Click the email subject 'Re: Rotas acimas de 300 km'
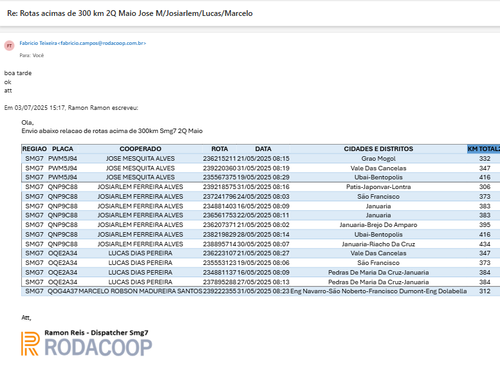 (x=130, y=13)
